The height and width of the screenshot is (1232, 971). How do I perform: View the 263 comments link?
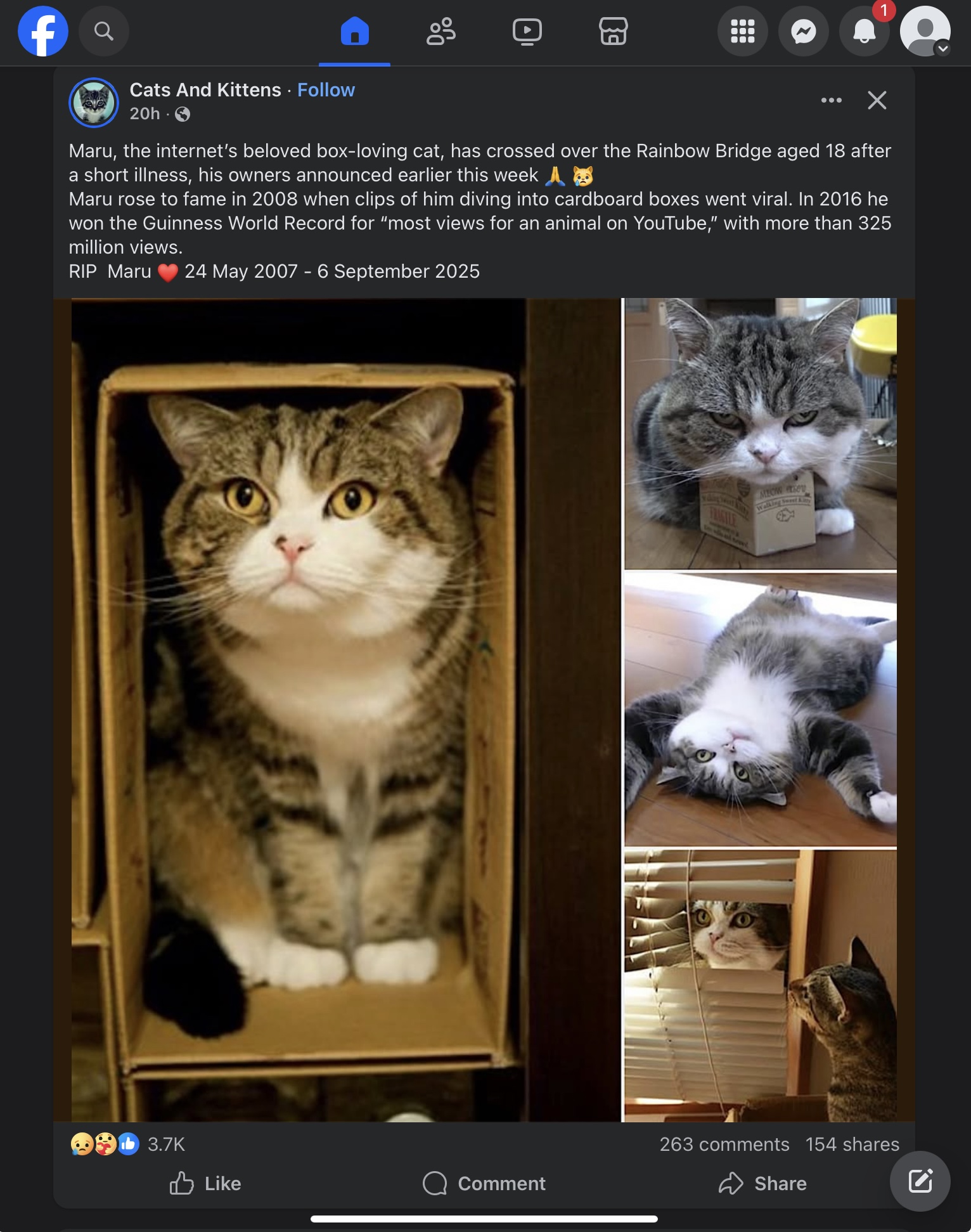[x=724, y=1144]
